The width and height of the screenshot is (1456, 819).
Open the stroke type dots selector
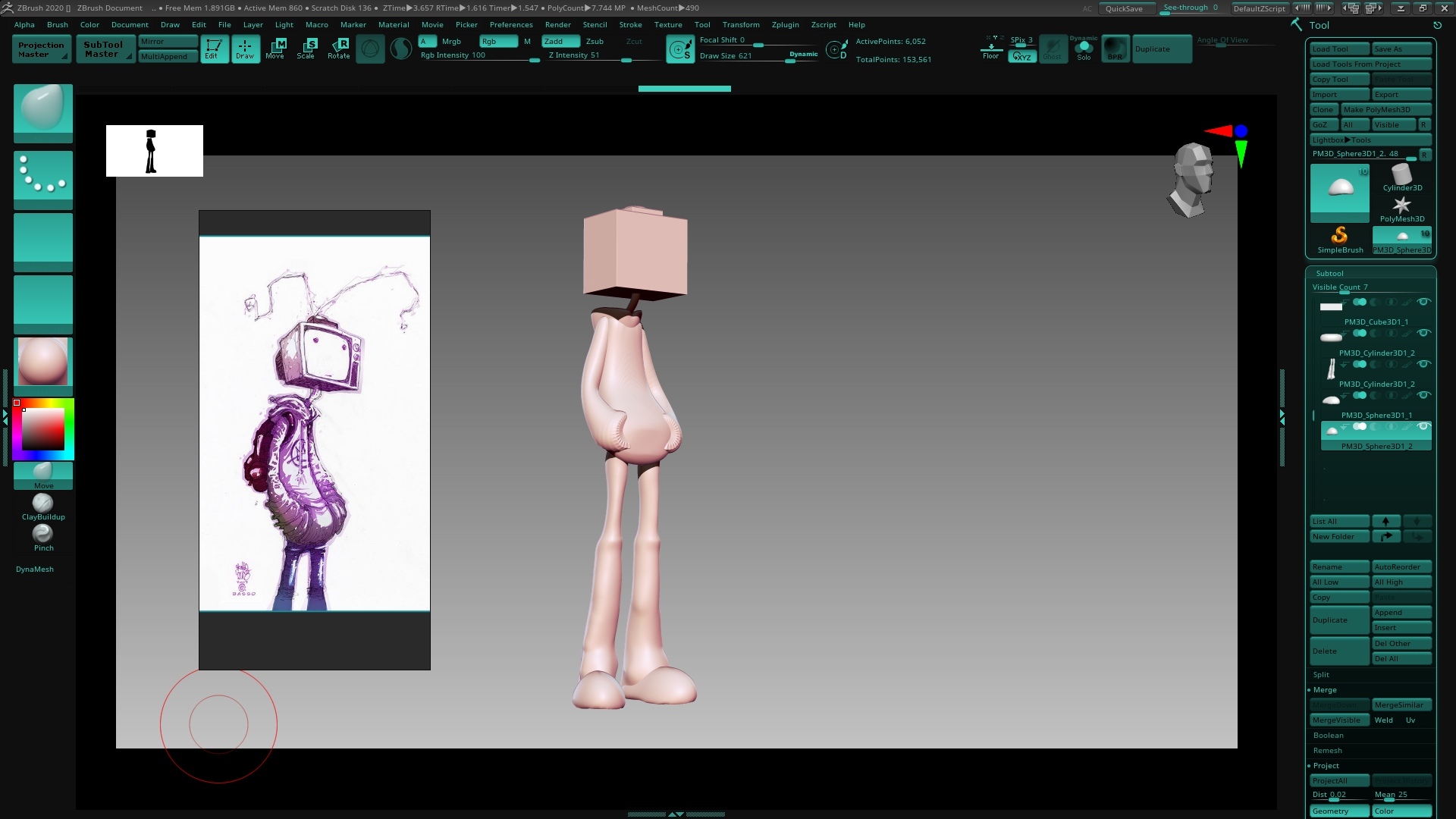click(43, 180)
